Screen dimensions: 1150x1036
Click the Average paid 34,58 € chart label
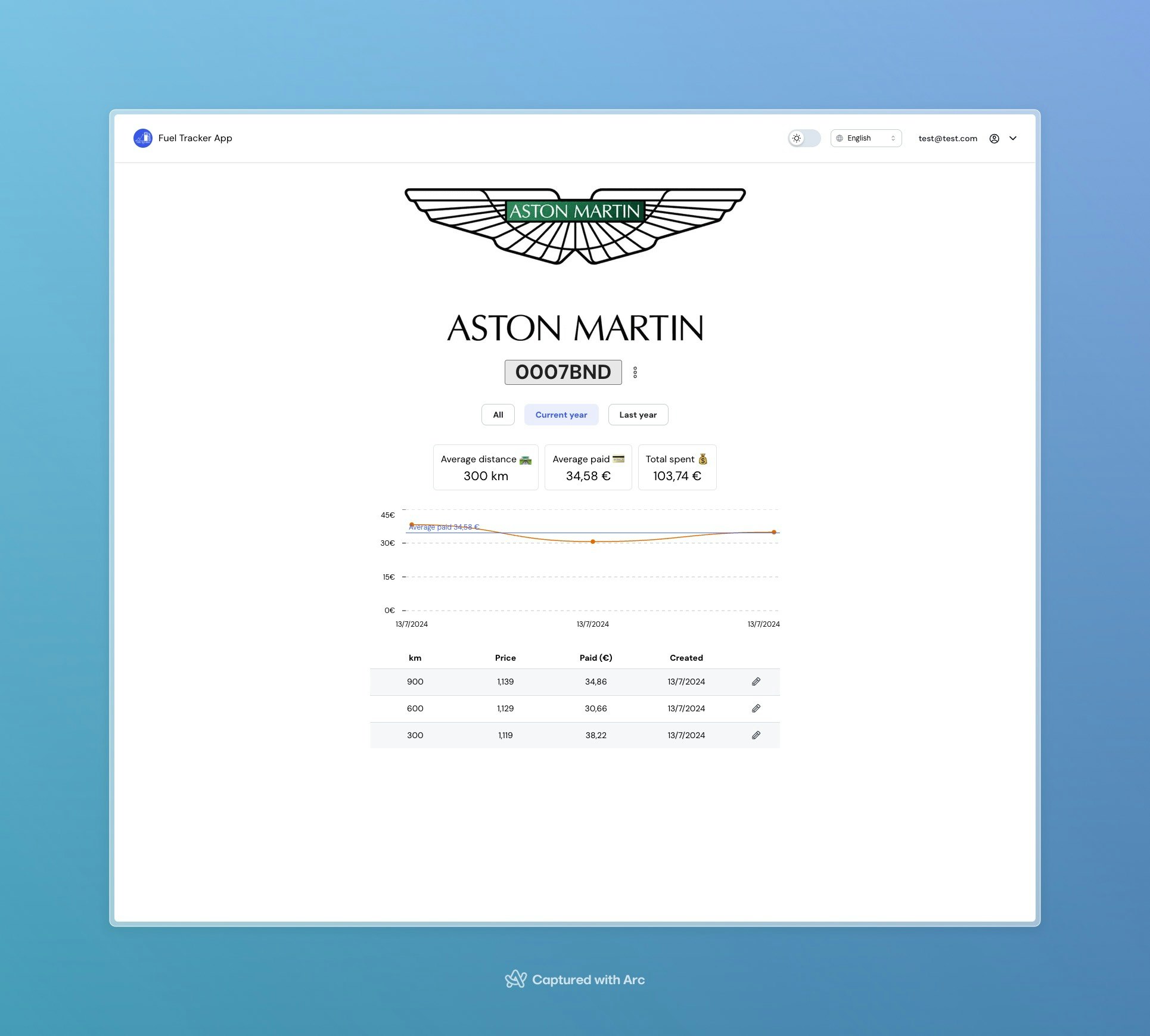click(444, 527)
